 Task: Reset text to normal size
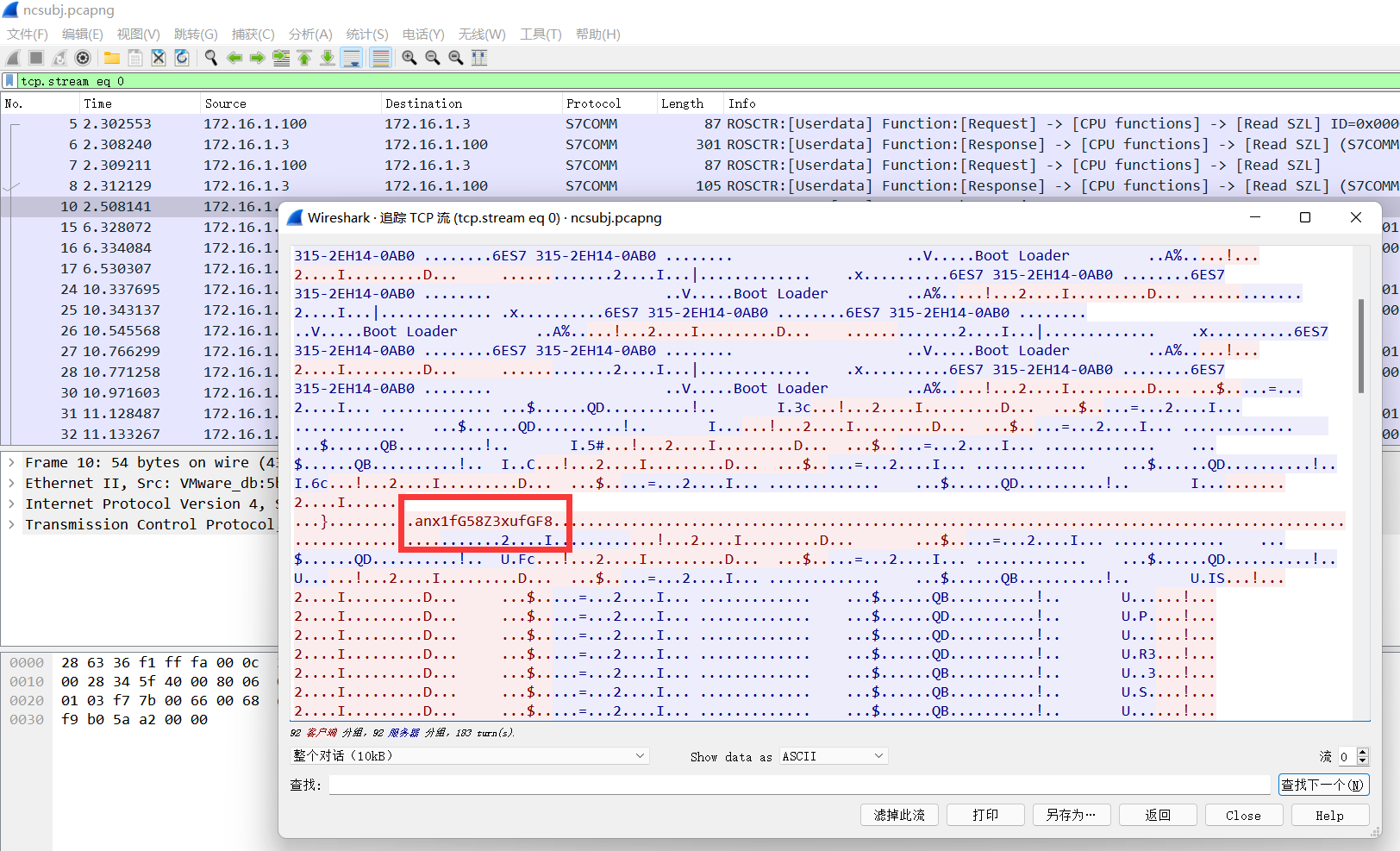[x=456, y=58]
